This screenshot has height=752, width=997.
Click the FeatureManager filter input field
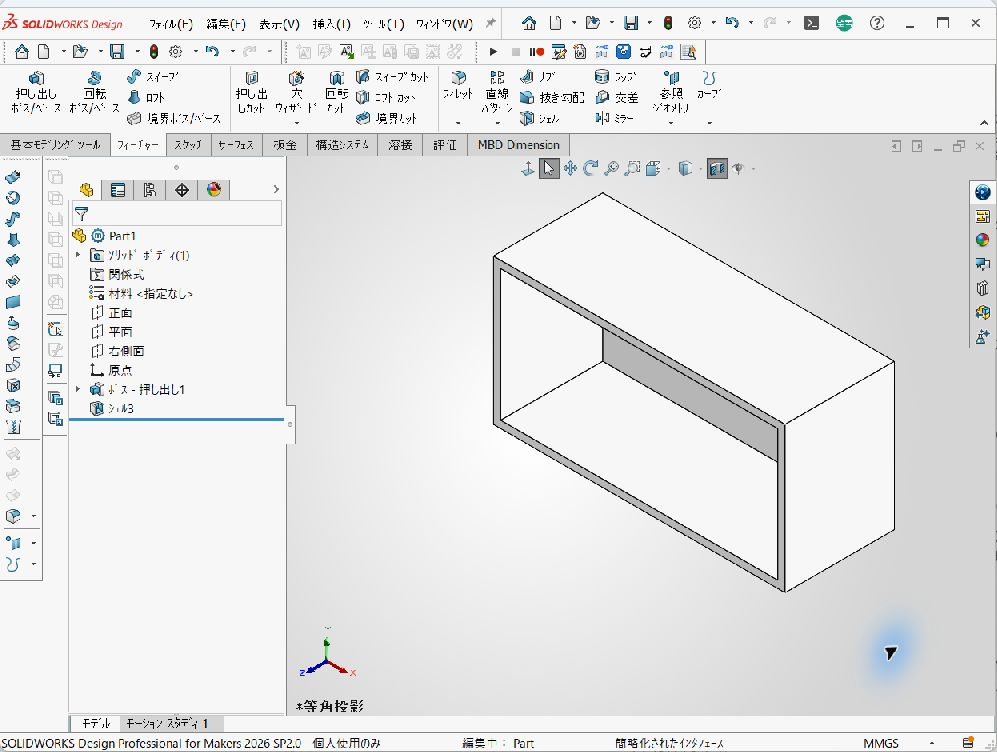tap(177, 214)
